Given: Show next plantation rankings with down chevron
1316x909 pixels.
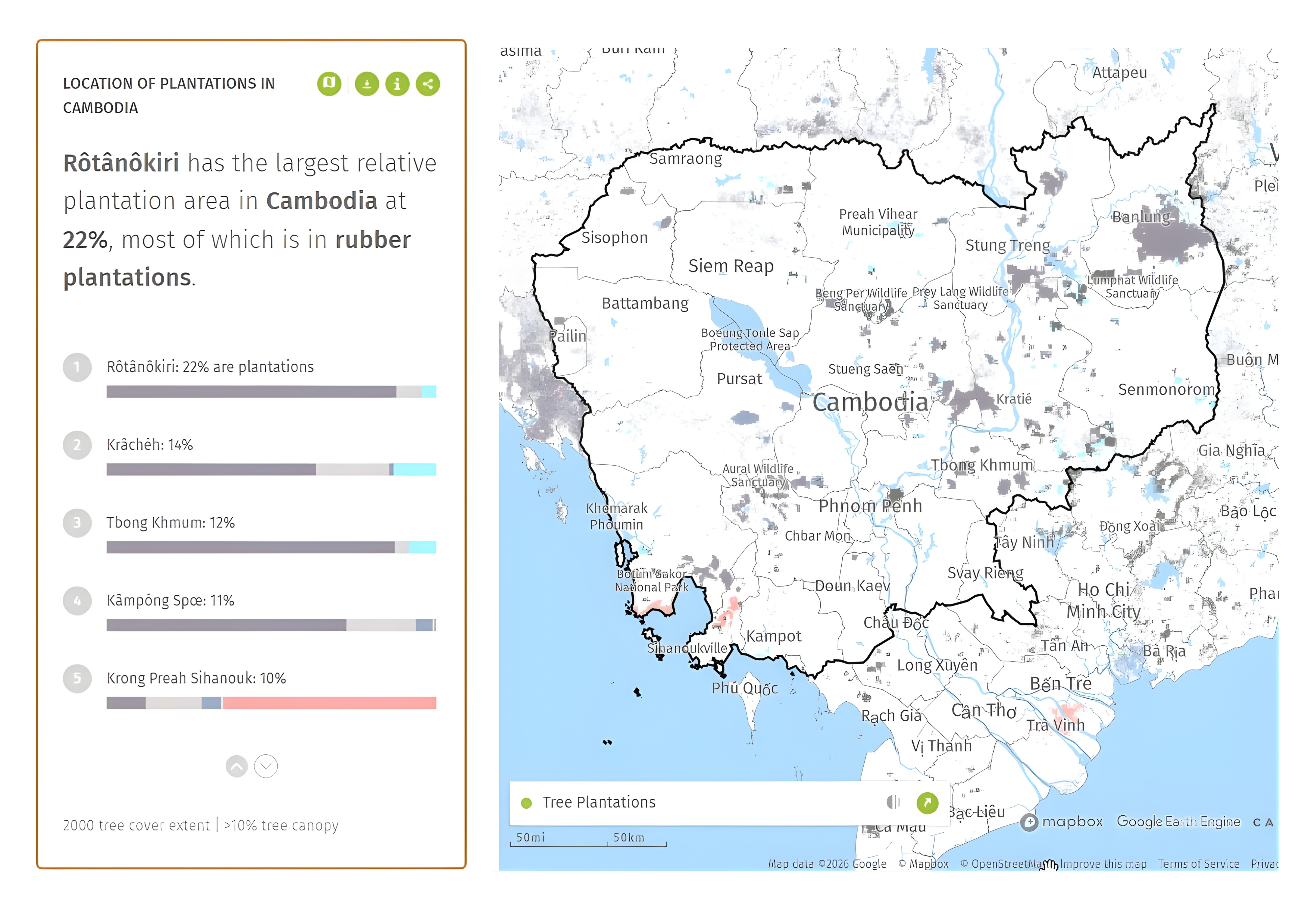Looking at the screenshot, I should click(266, 767).
